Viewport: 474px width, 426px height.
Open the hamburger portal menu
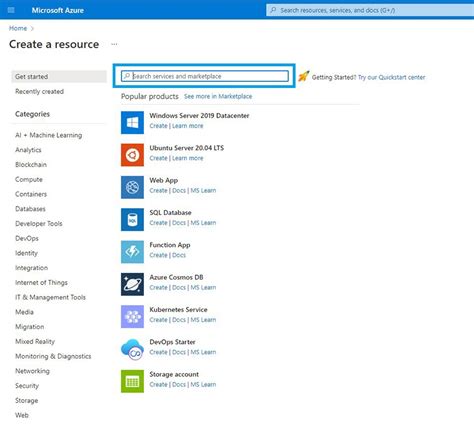click(x=11, y=10)
